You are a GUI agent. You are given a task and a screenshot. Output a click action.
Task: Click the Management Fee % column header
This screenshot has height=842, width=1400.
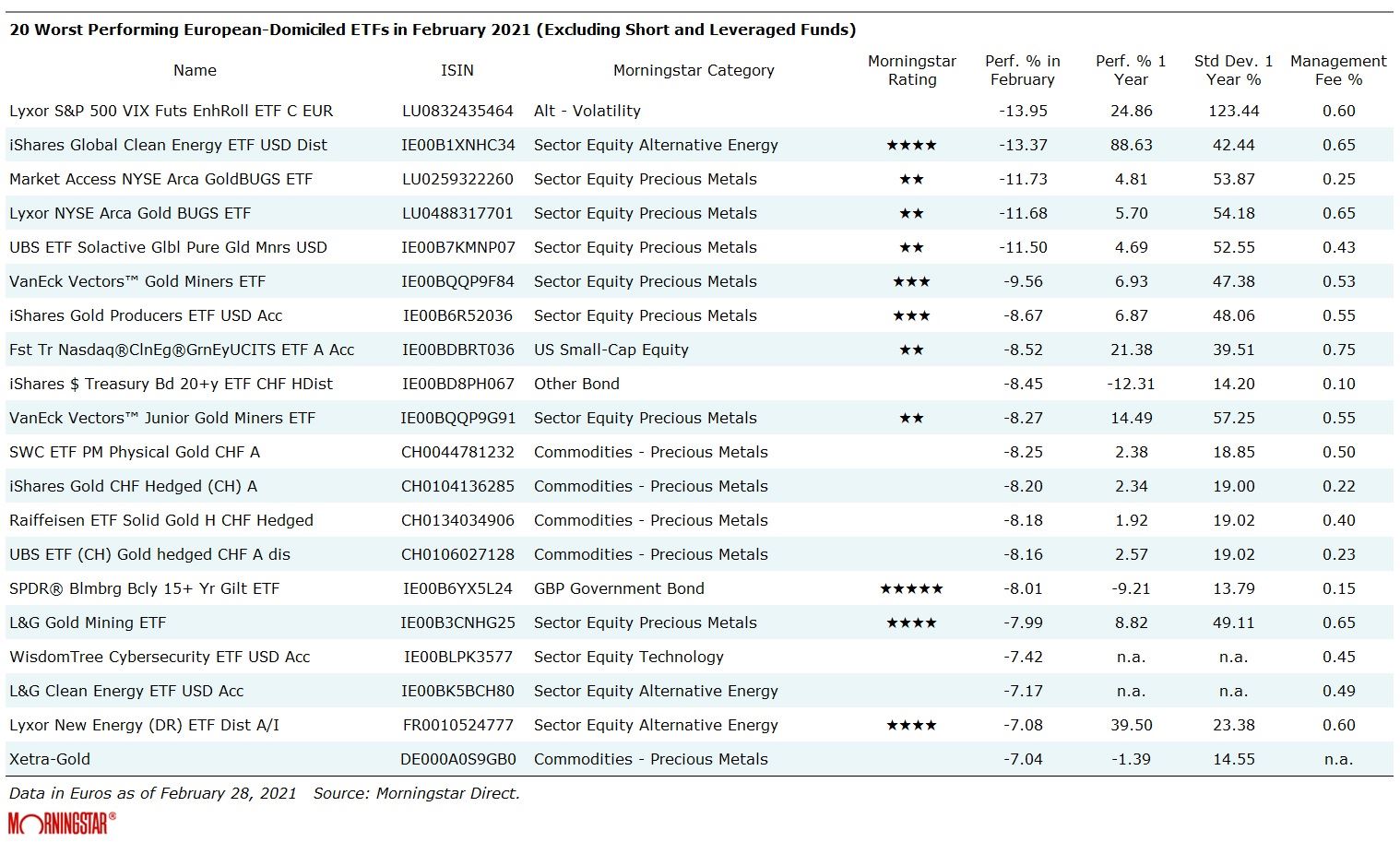tap(1338, 70)
